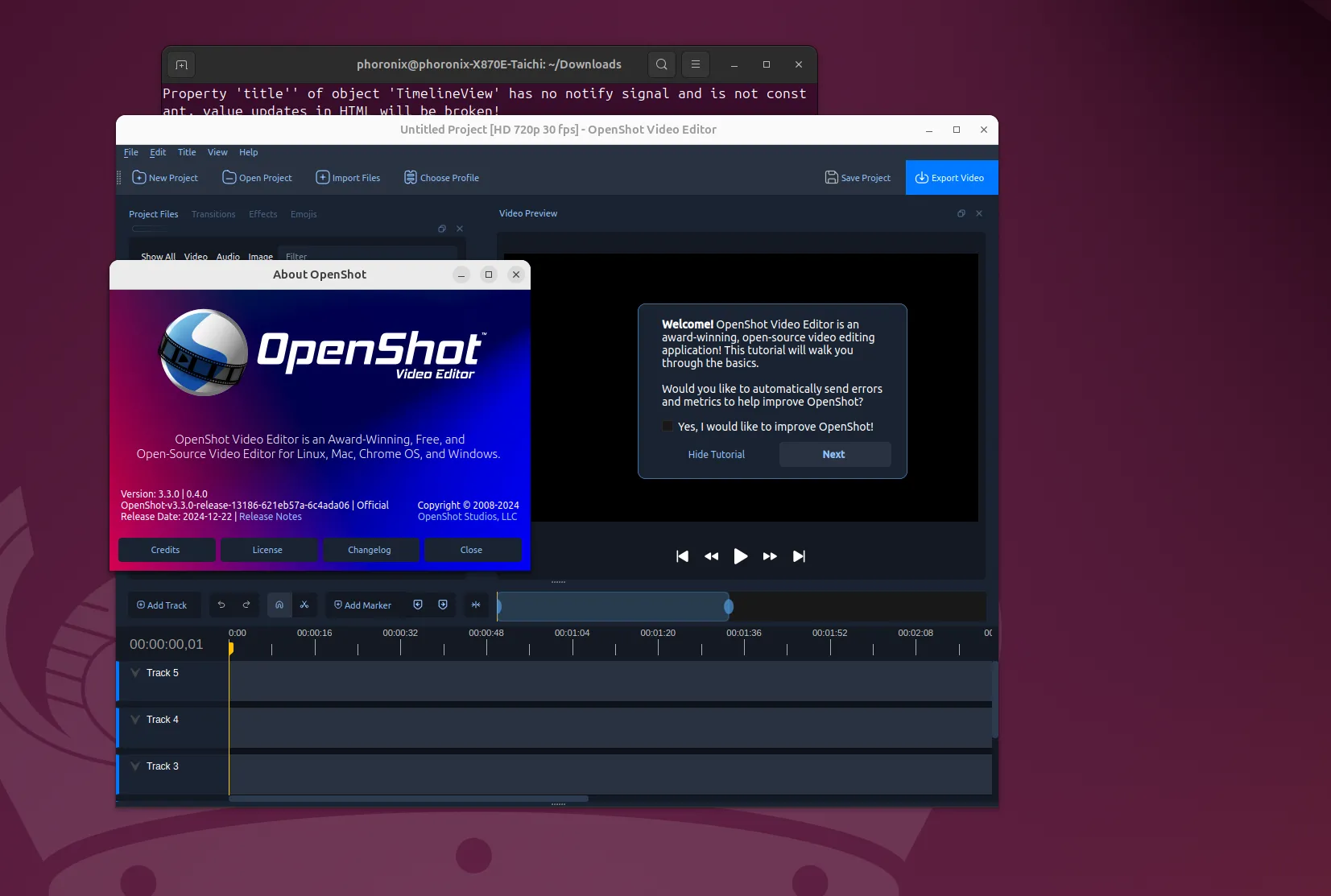
Task: Play the video preview
Action: coord(741,556)
